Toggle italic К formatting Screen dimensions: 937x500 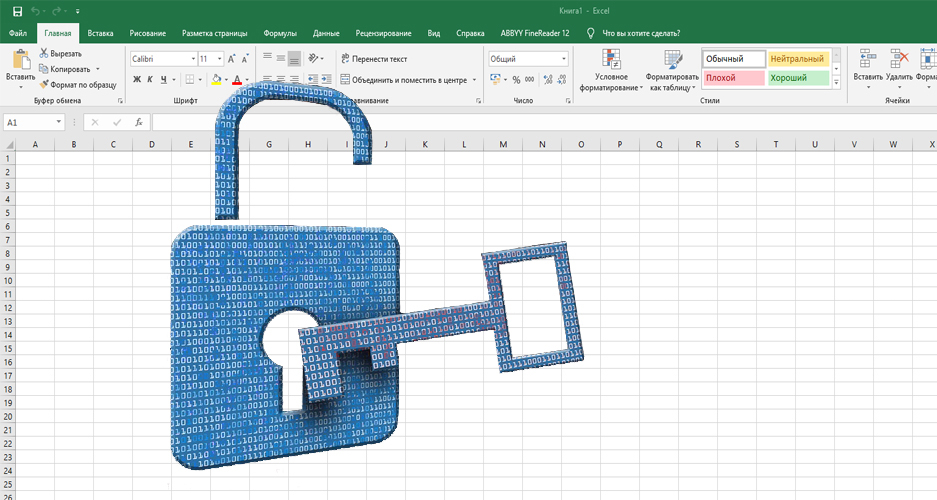click(x=150, y=79)
